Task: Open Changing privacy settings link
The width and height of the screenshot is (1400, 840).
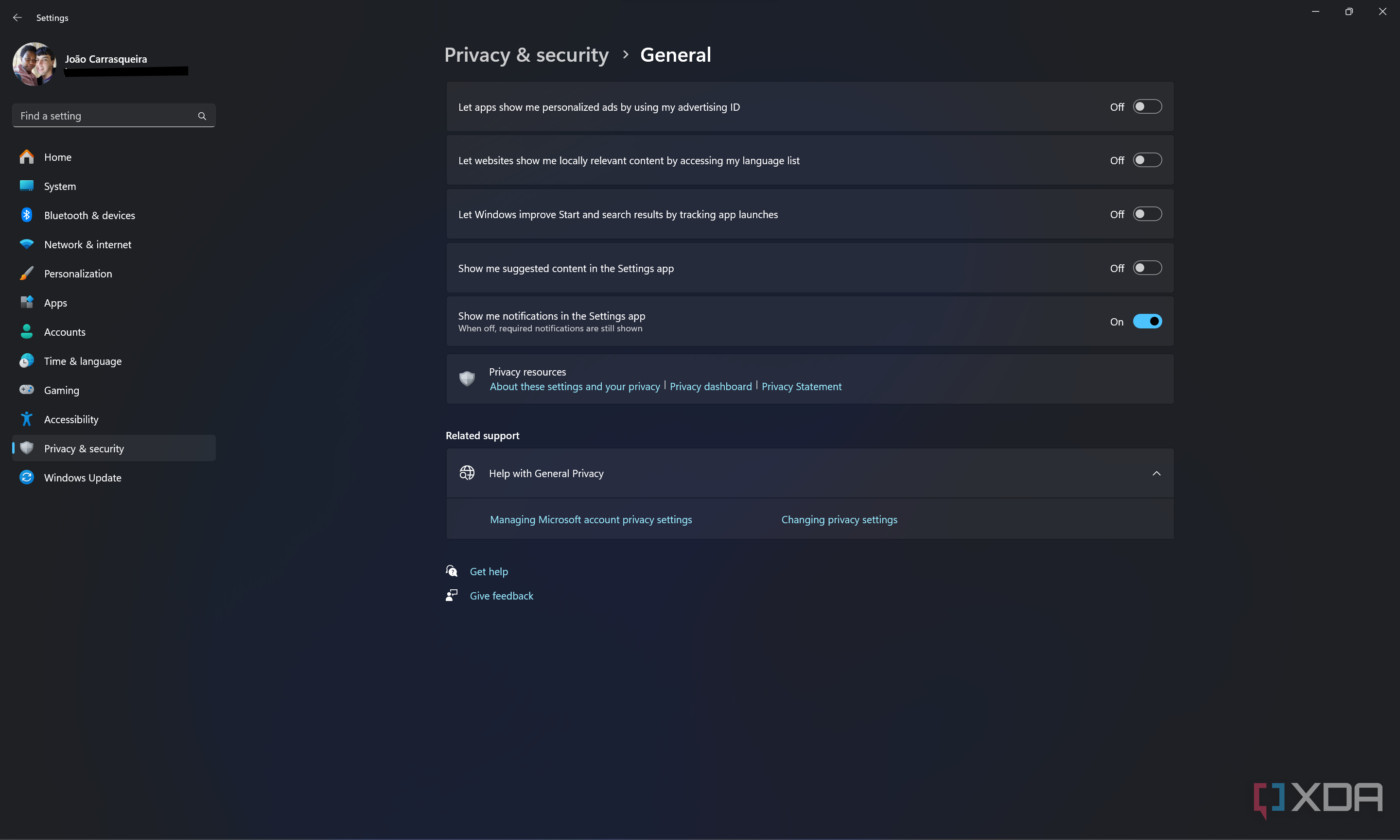Action: [x=840, y=519]
